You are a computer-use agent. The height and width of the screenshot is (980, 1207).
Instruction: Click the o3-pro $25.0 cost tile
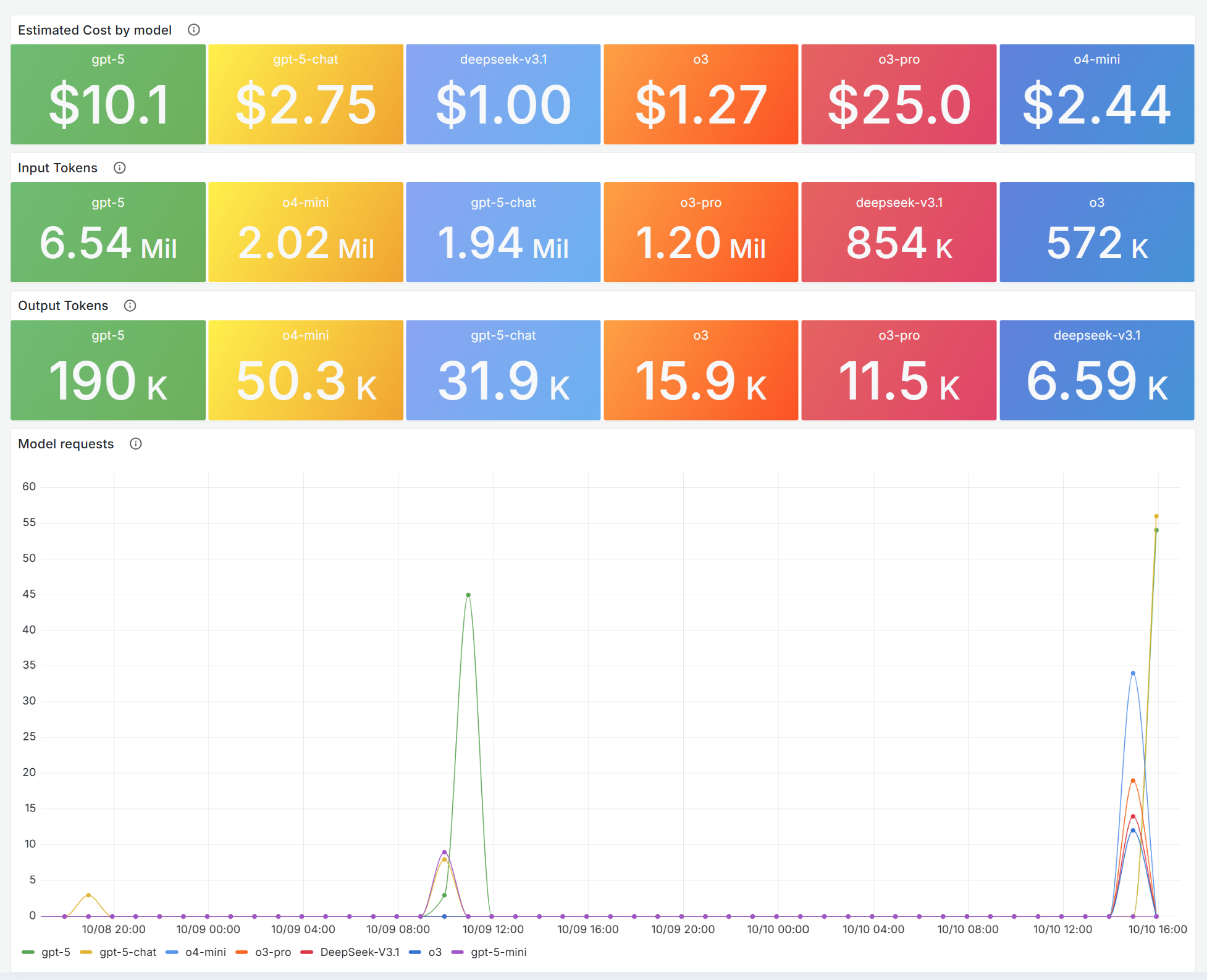tap(899, 94)
